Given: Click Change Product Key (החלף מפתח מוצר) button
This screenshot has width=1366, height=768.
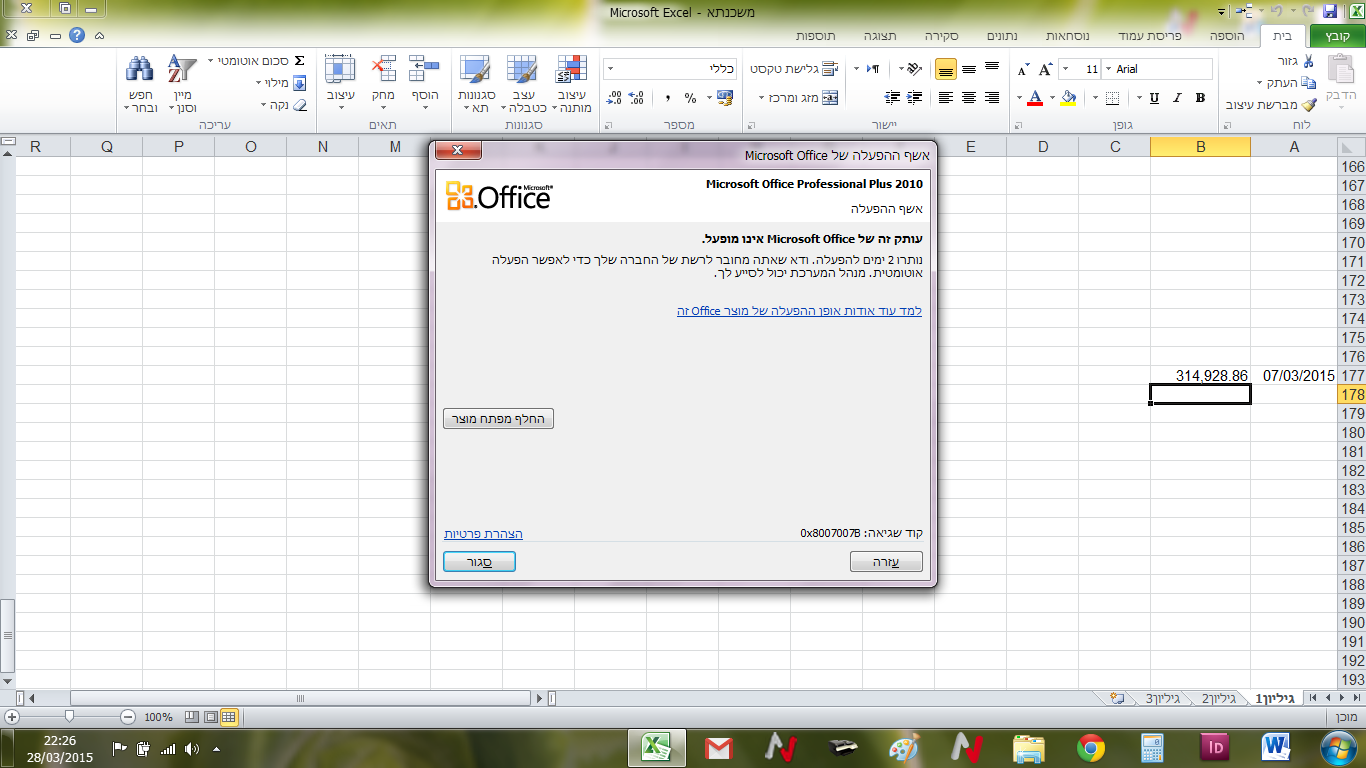Looking at the screenshot, I should pyautogui.click(x=498, y=419).
